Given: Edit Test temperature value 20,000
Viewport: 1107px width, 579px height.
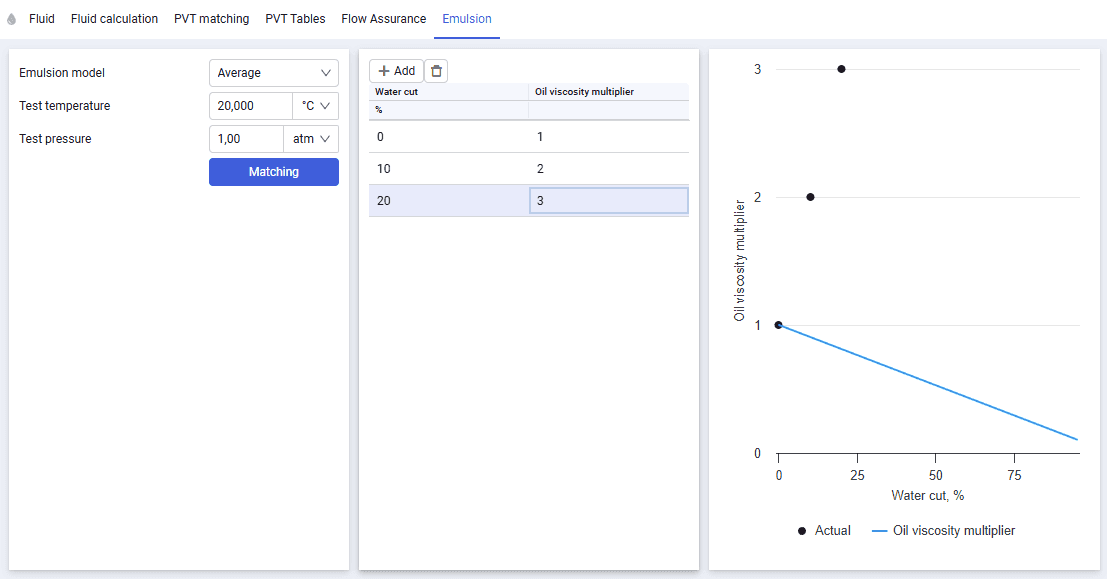Looking at the screenshot, I should (251, 106).
